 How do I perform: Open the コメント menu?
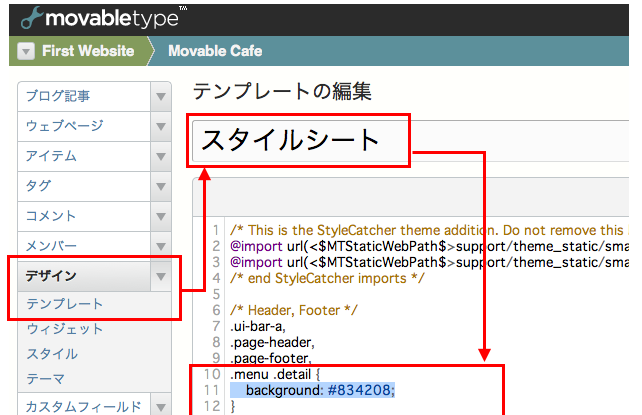click(x=84, y=216)
